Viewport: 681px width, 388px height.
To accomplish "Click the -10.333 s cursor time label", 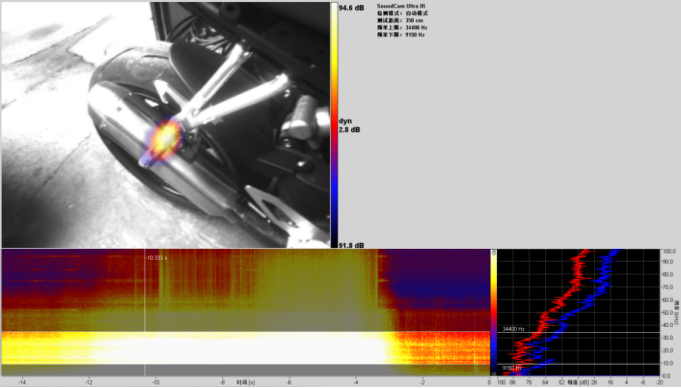I will click(x=156, y=258).
